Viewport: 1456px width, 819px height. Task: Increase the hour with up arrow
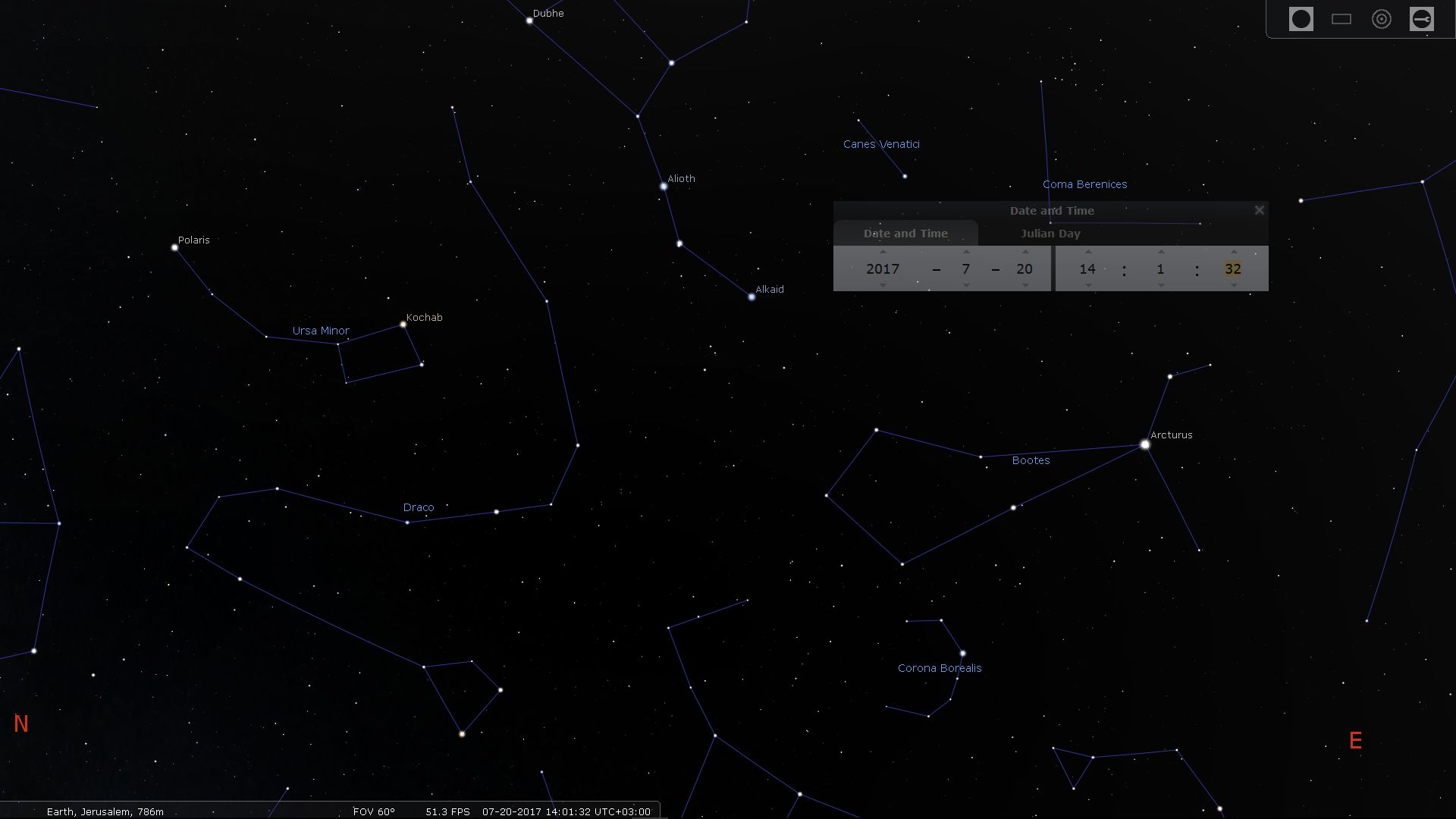tap(1088, 252)
